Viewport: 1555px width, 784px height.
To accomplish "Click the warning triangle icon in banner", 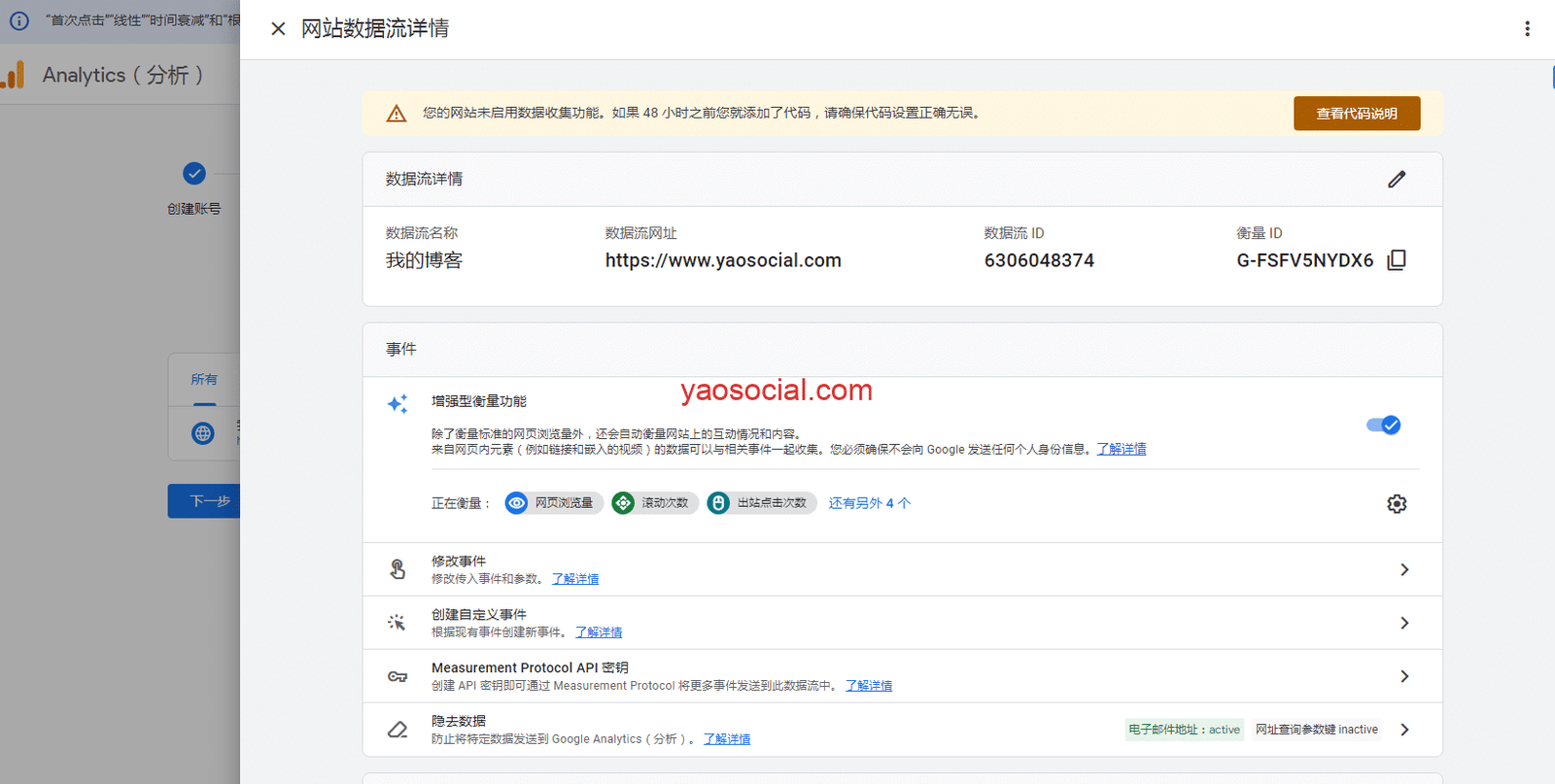I will pos(397,114).
